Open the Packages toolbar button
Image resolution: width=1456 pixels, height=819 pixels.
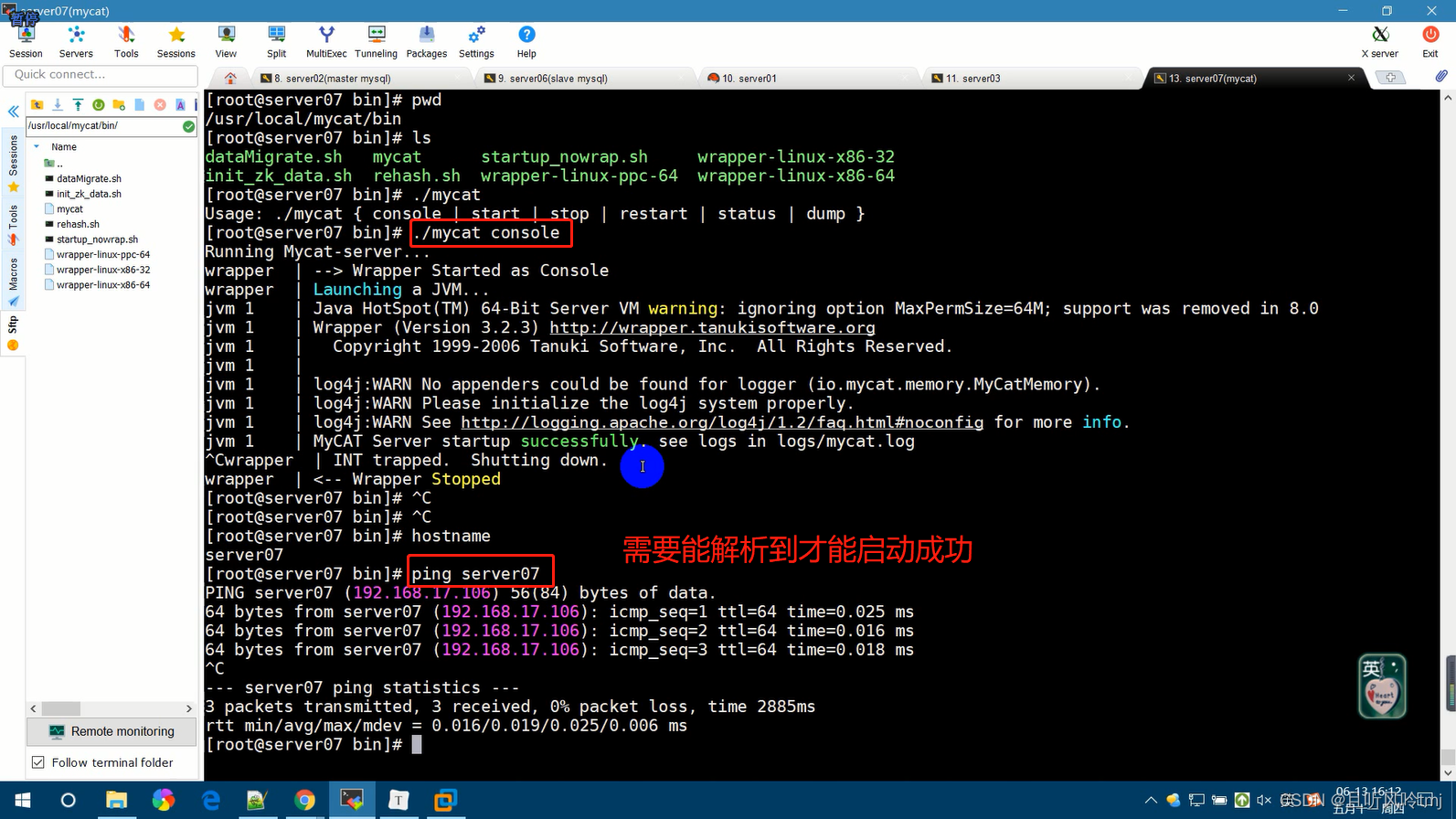coord(427,42)
